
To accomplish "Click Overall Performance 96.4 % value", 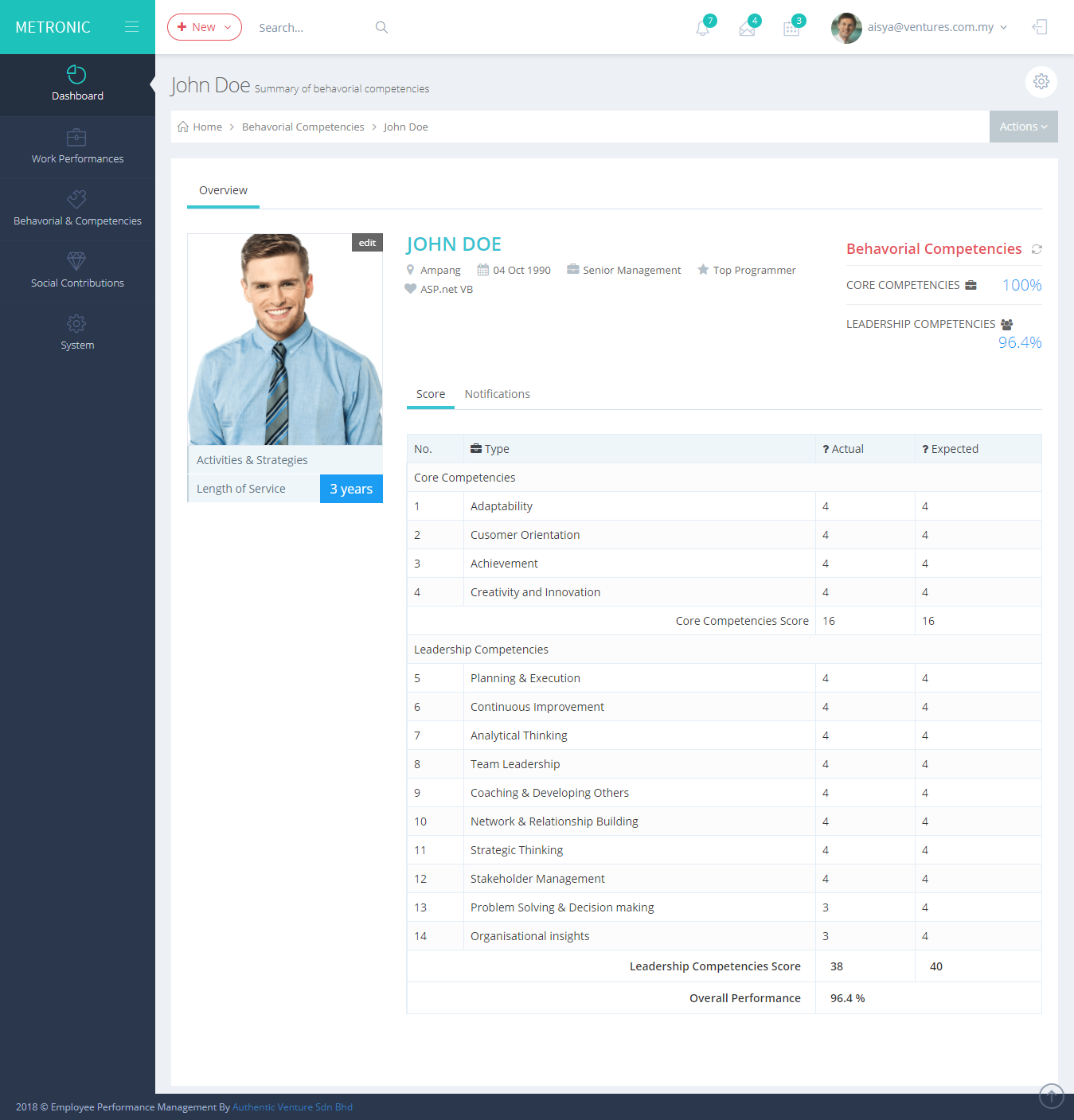I will (x=847, y=998).
